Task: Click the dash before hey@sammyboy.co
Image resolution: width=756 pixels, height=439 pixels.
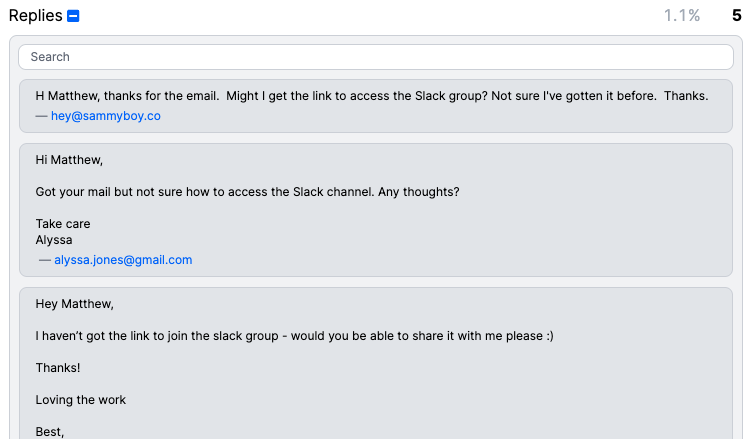Action: [x=41, y=116]
